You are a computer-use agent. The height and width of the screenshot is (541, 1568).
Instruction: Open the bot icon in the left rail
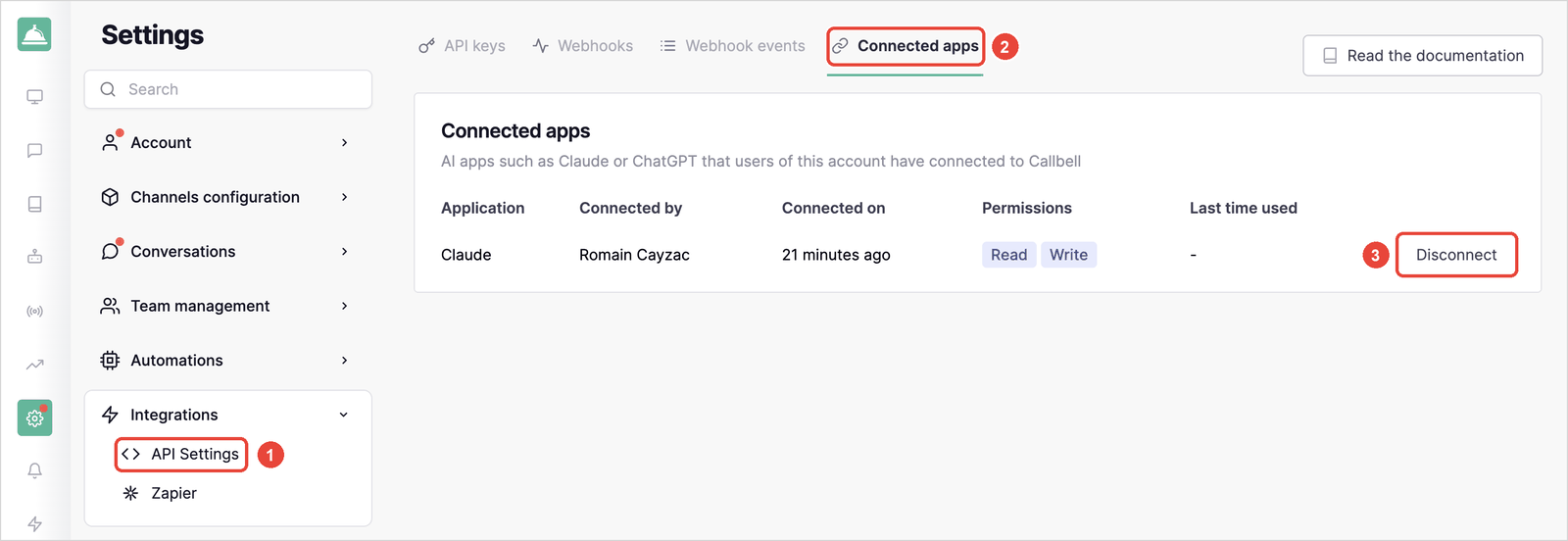point(34,257)
